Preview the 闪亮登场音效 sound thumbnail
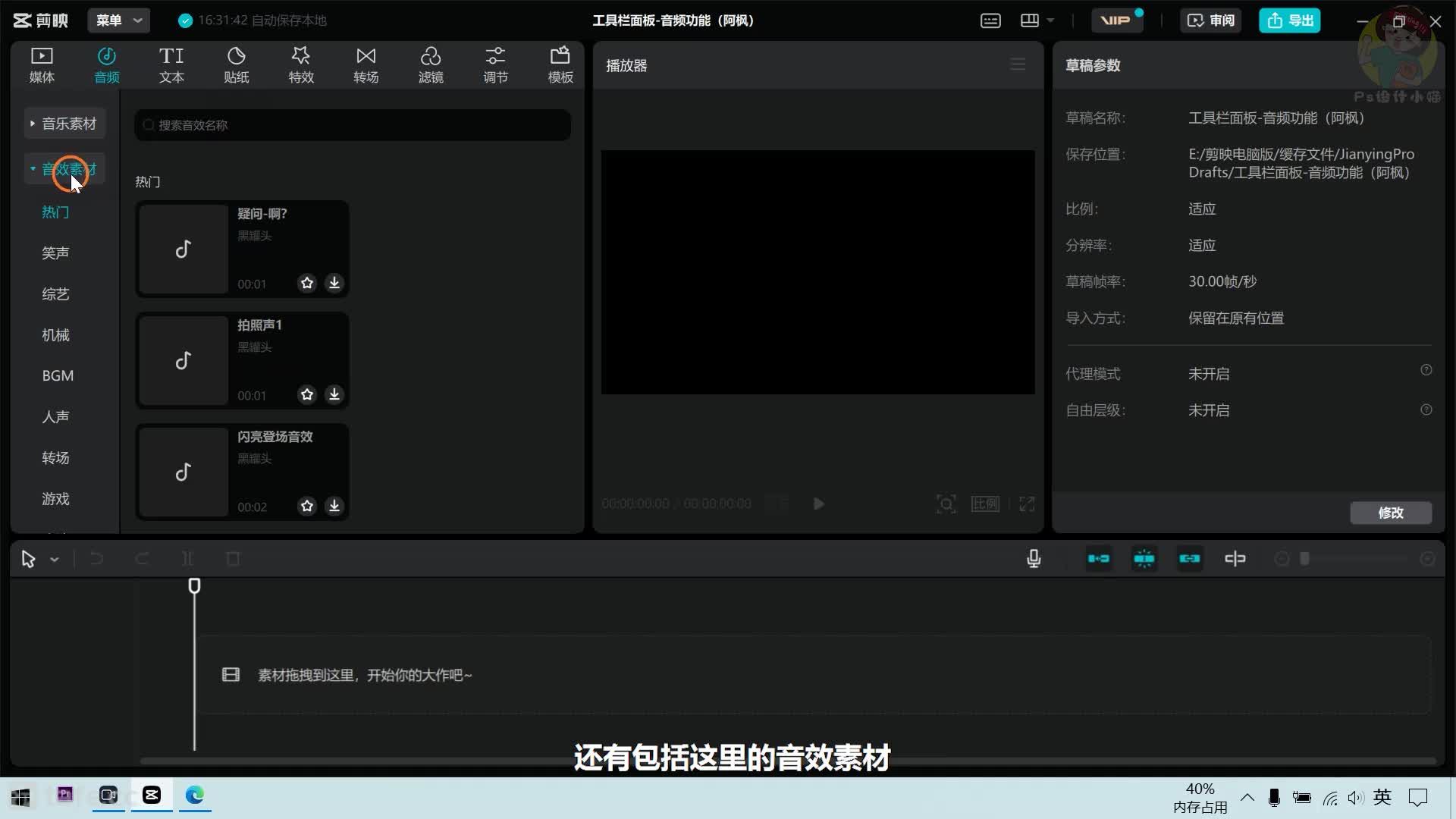1456x819 pixels. pyautogui.click(x=184, y=472)
